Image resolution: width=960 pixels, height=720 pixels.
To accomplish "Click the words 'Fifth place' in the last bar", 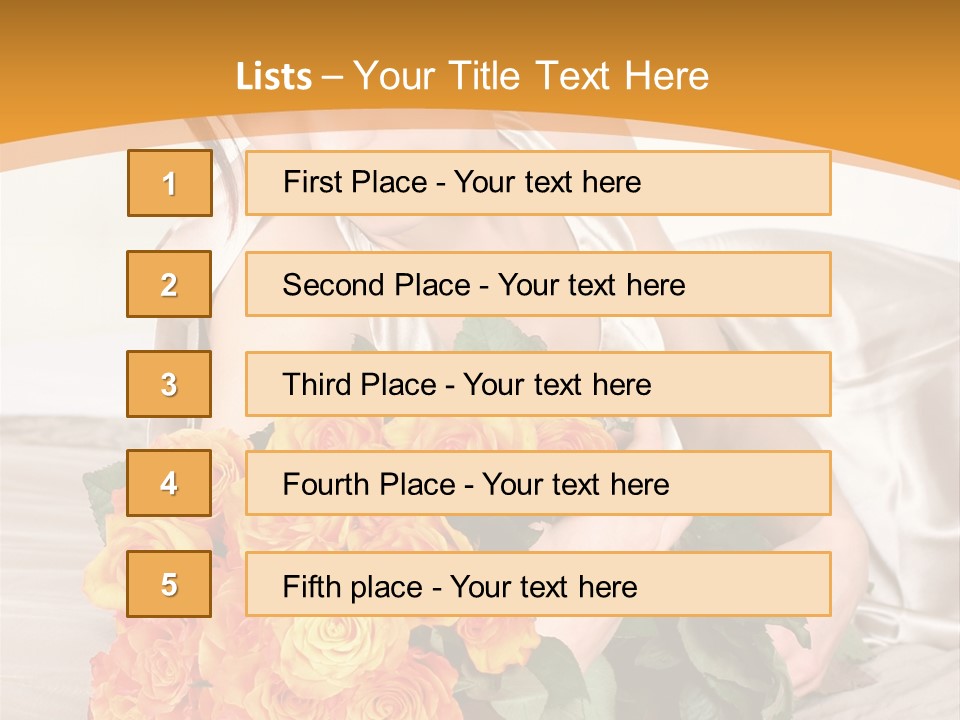I will pyautogui.click(x=353, y=586).
